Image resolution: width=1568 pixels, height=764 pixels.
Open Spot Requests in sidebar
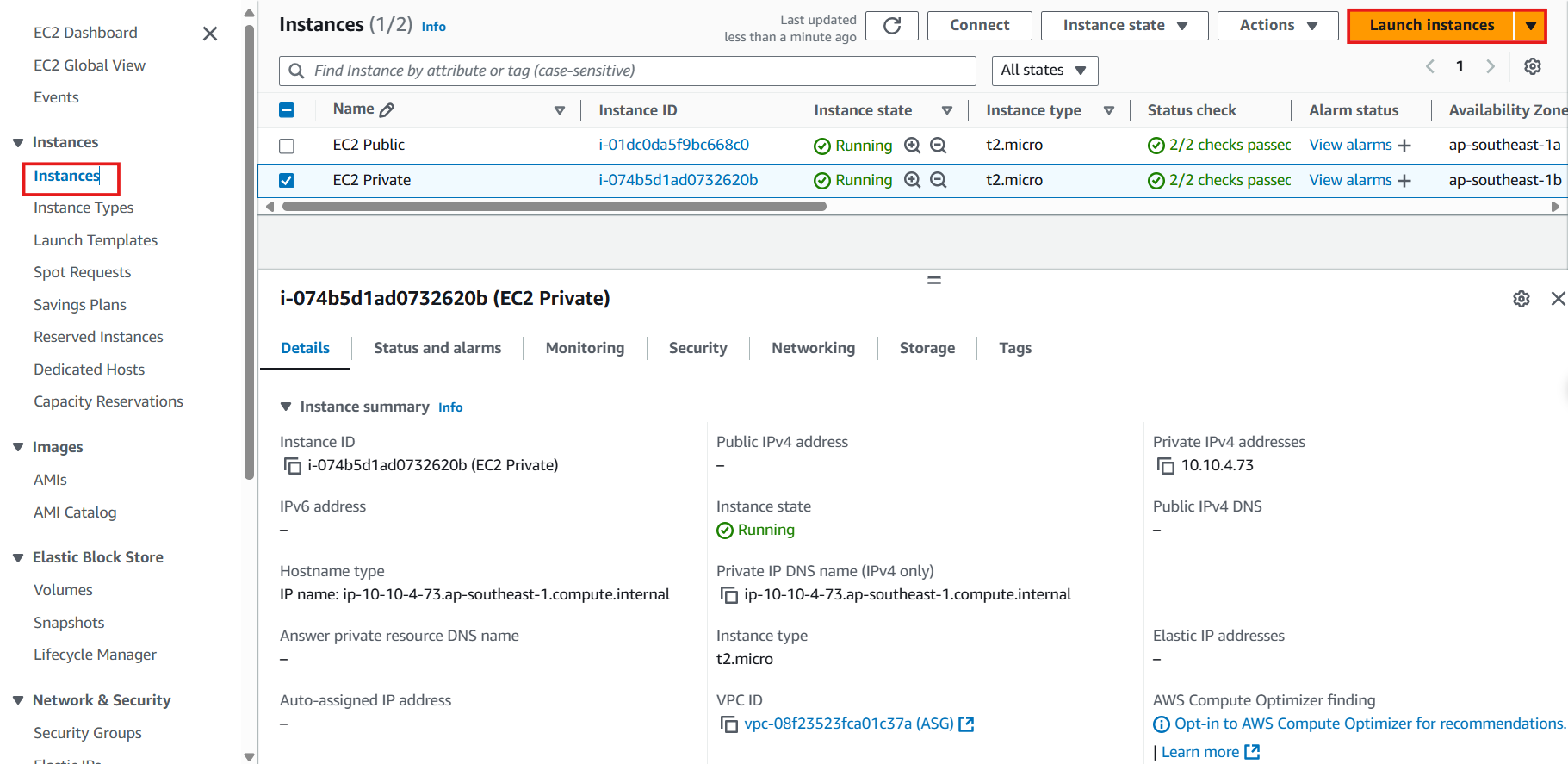pyautogui.click(x=82, y=272)
